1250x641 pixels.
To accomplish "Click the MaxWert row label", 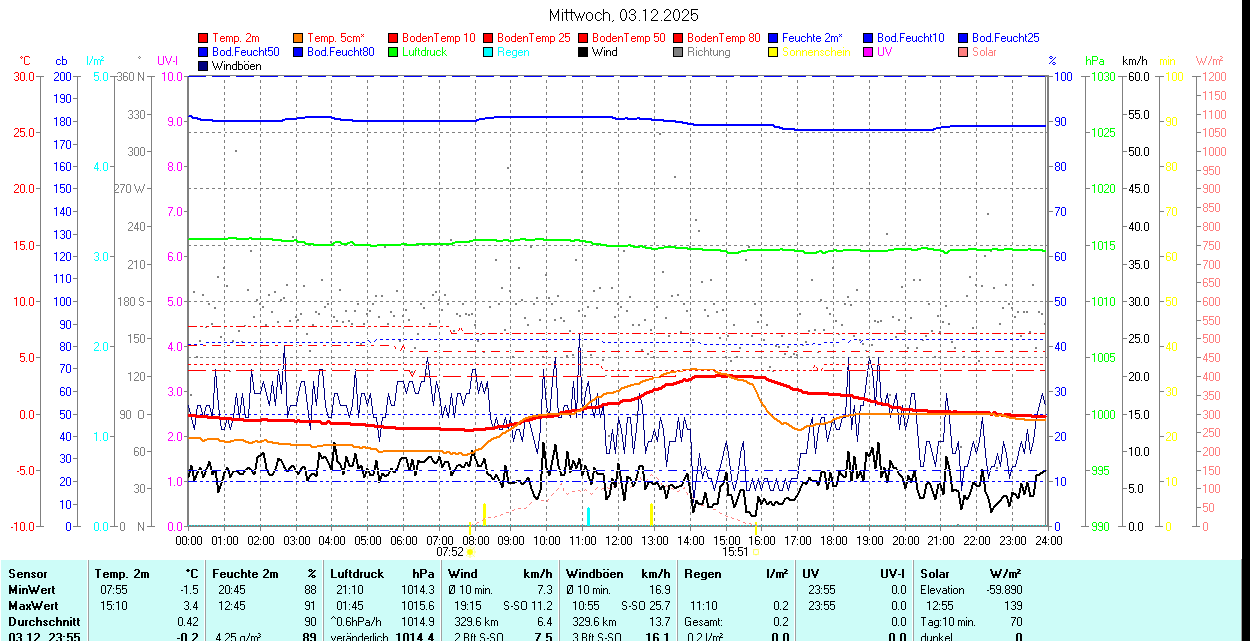I will click(32, 606).
